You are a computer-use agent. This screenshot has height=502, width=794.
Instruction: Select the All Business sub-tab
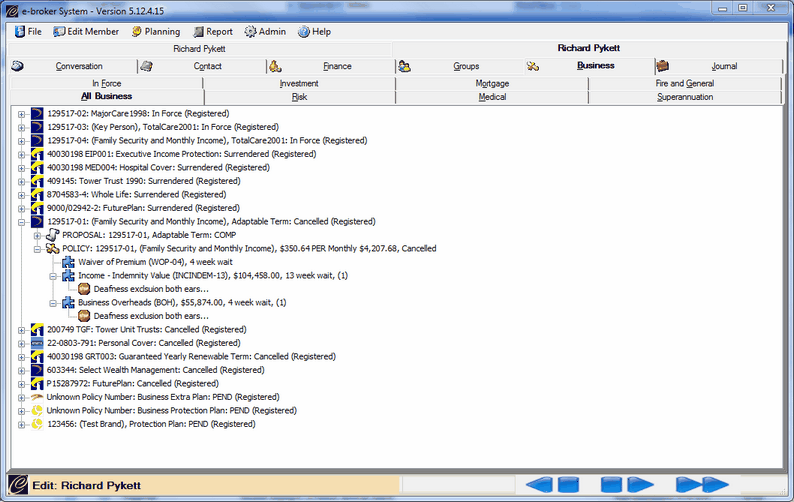106,96
